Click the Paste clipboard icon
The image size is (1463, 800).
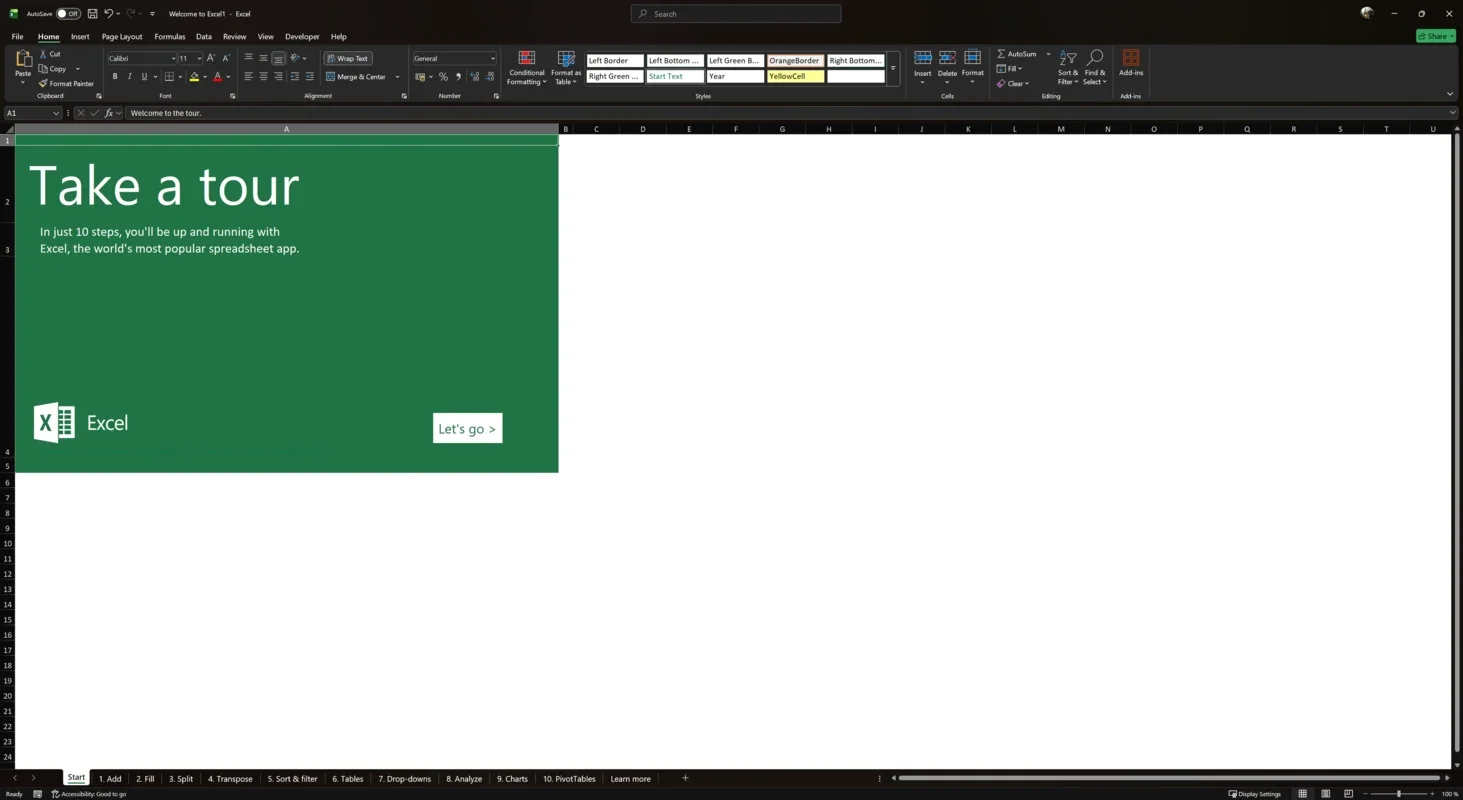tap(22, 60)
